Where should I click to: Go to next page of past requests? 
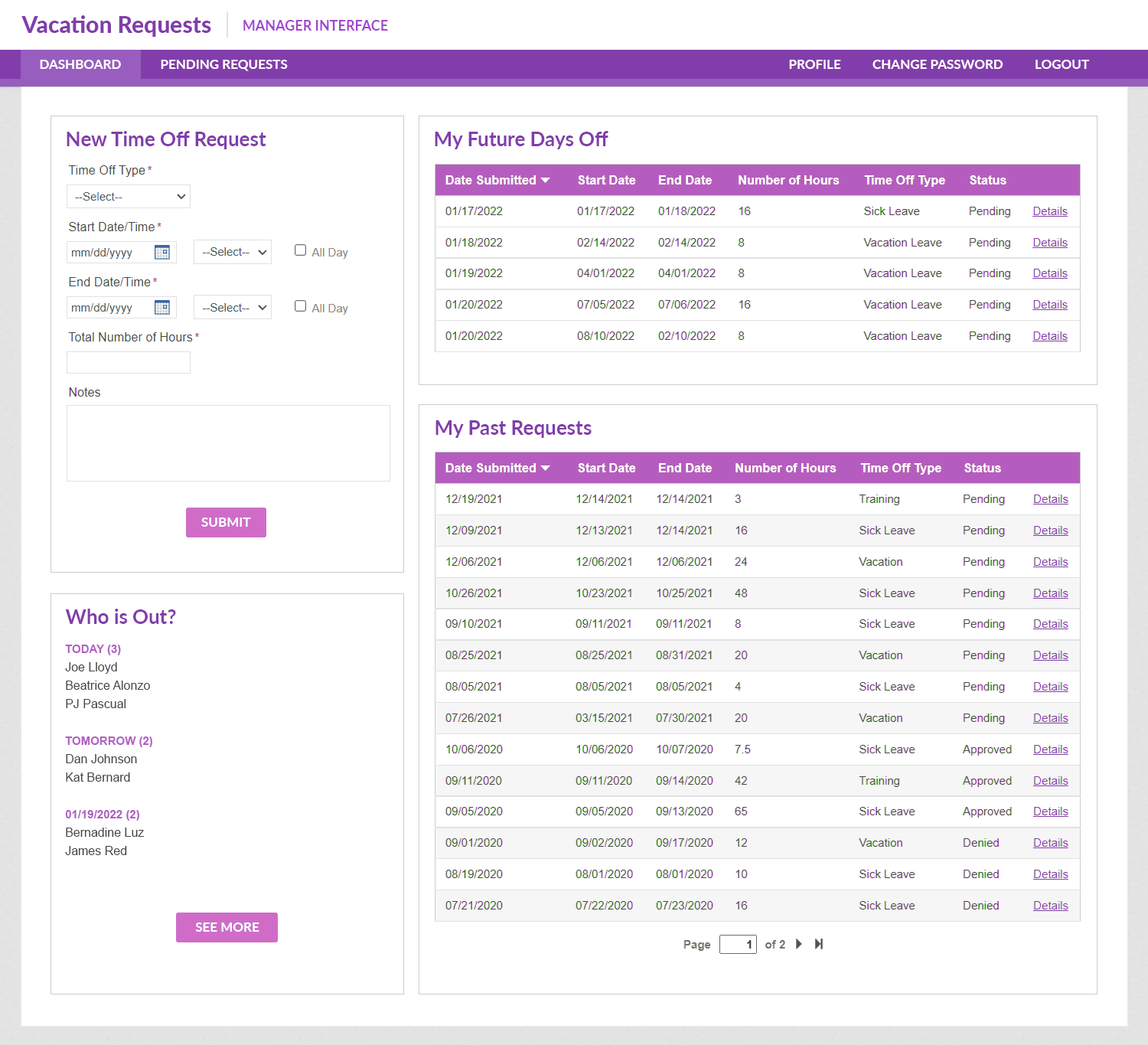799,944
